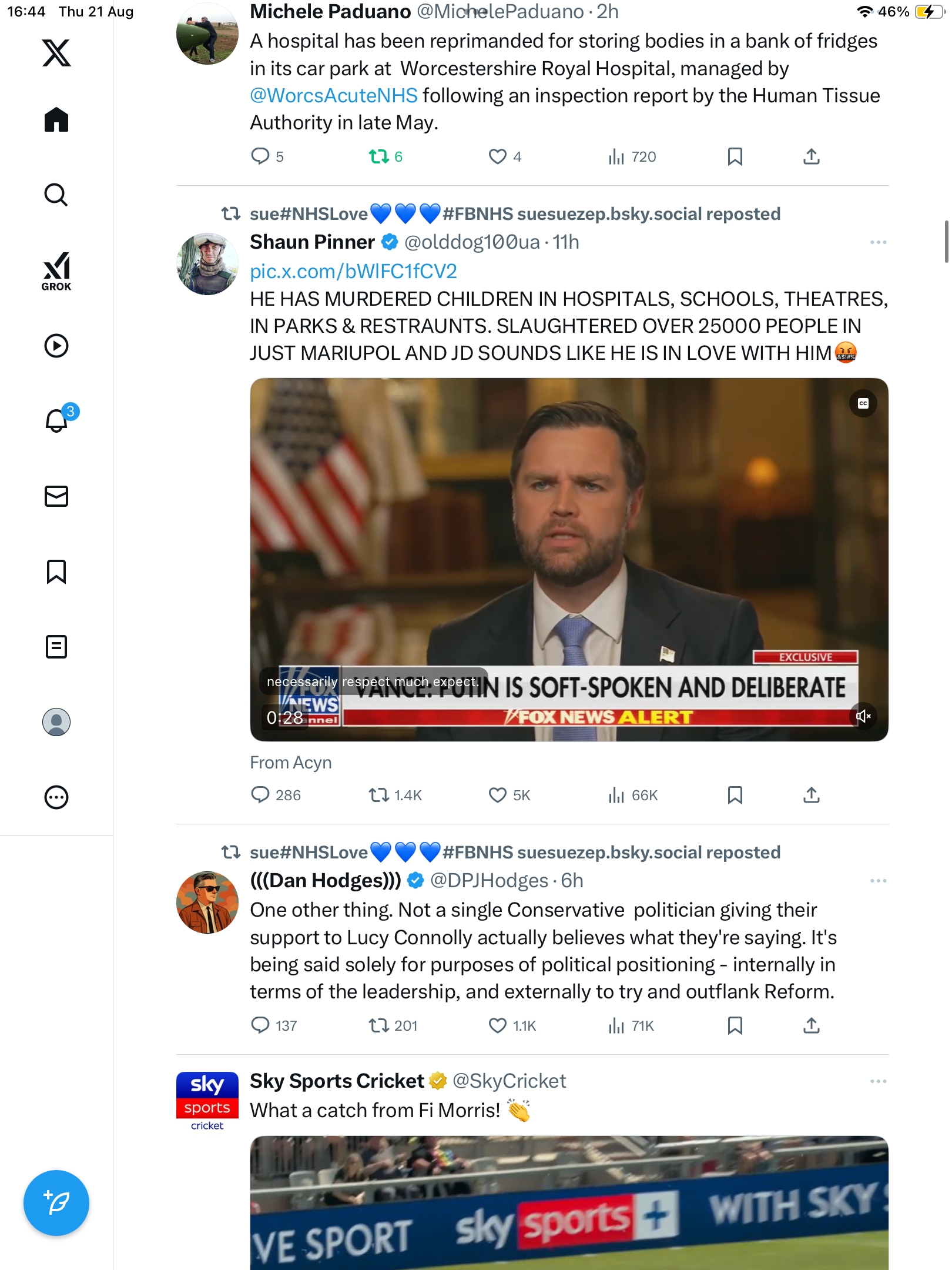Go to the Home timeline
The width and height of the screenshot is (952, 1270).
[x=56, y=120]
